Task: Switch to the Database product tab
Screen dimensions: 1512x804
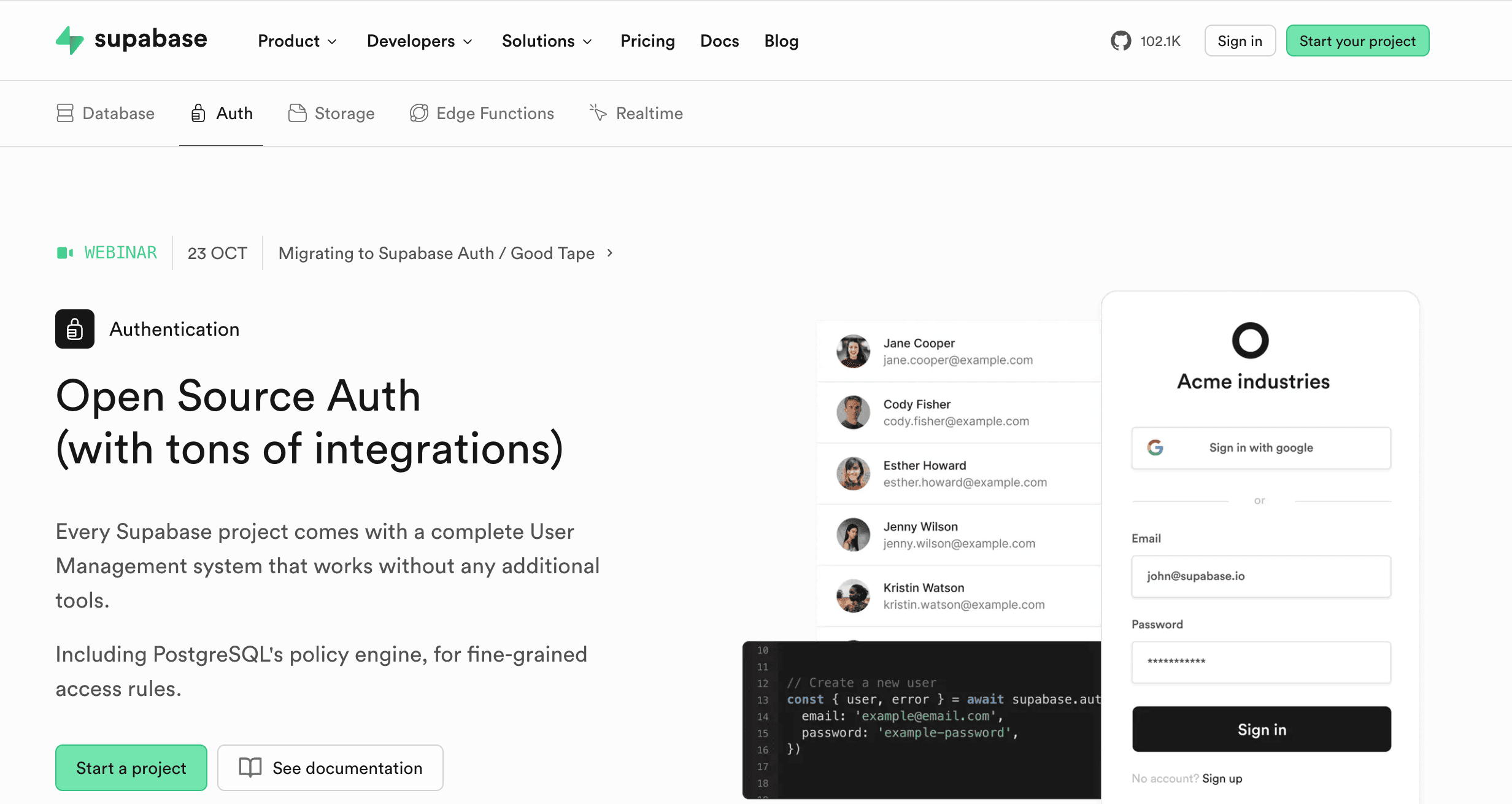Action: coord(106,113)
